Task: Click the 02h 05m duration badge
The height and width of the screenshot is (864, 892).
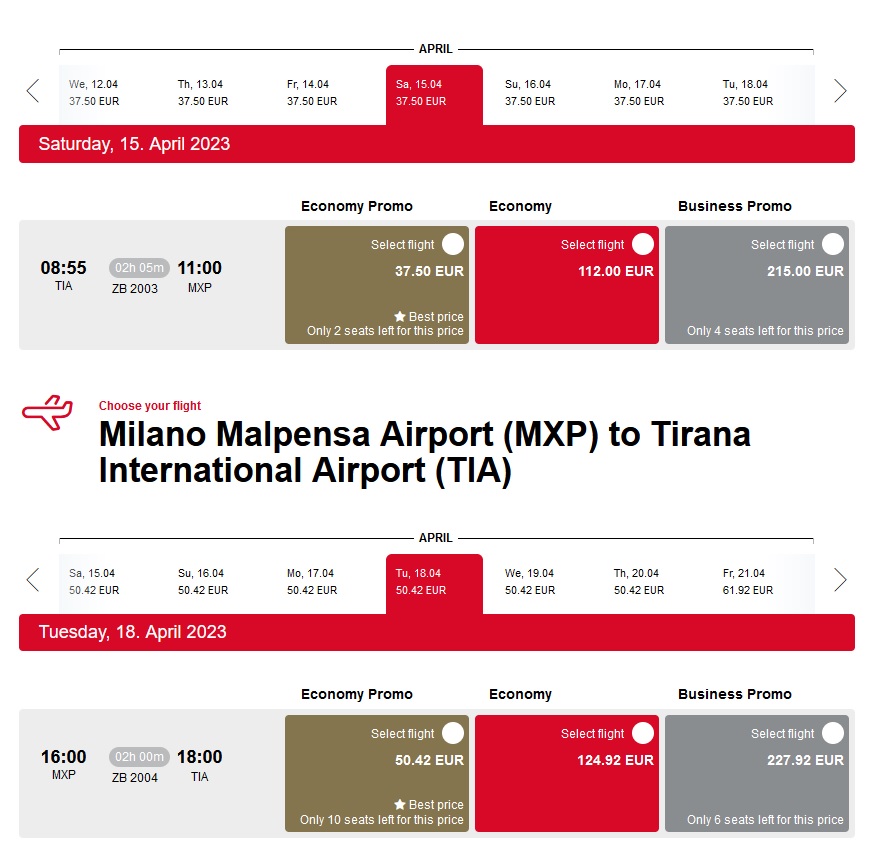Action: point(139,268)
